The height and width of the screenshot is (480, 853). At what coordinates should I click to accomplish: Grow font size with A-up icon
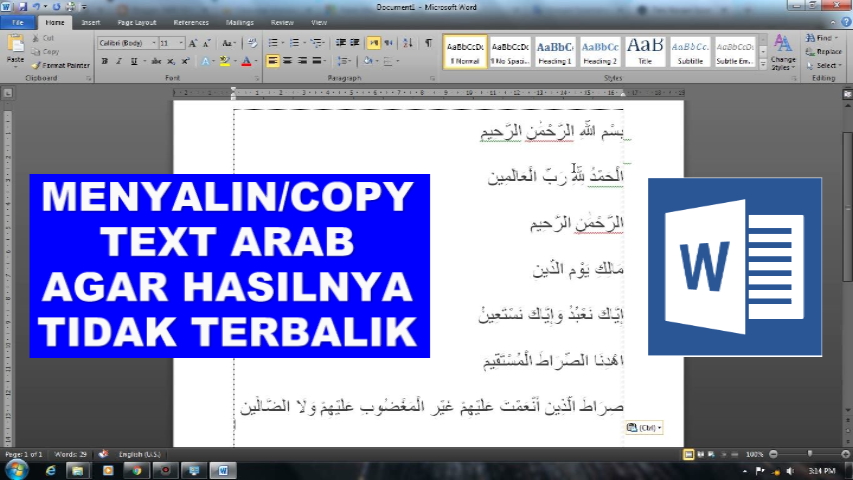pyautogui.click(x=193, y=43)
